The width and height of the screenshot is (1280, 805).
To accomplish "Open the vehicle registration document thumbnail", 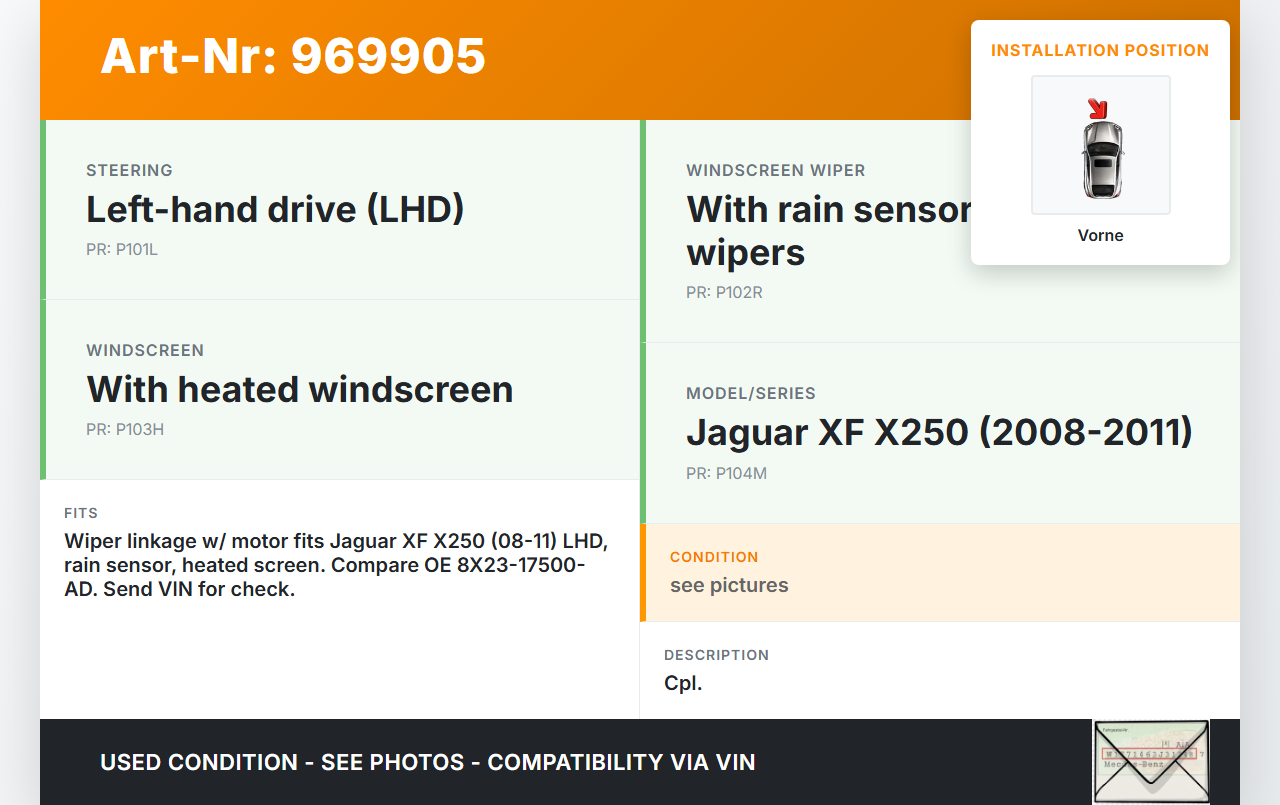I will (1150, 761).
